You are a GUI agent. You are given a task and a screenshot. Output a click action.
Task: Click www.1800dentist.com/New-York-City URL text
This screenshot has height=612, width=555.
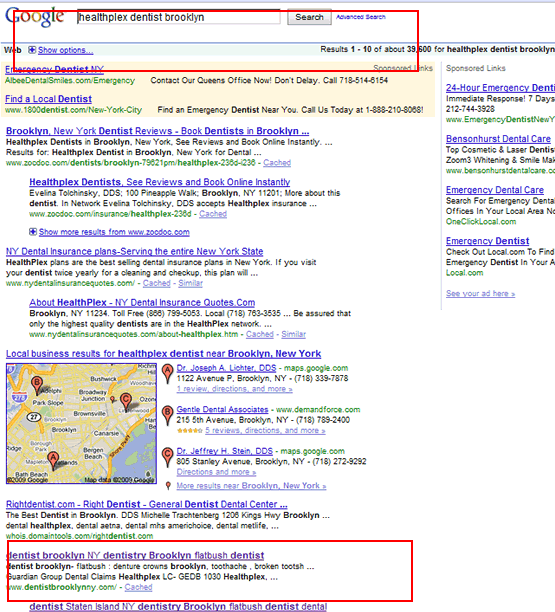pyautogui.click(x=73, y=110)
